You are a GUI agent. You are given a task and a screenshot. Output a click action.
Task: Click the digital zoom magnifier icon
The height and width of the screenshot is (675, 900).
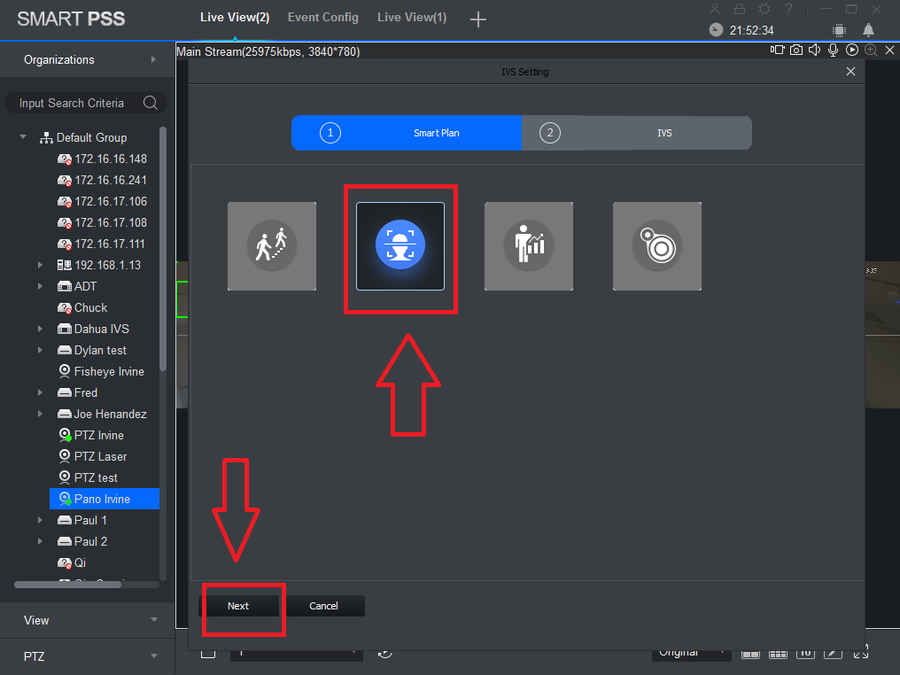click(x=871, y=51)
